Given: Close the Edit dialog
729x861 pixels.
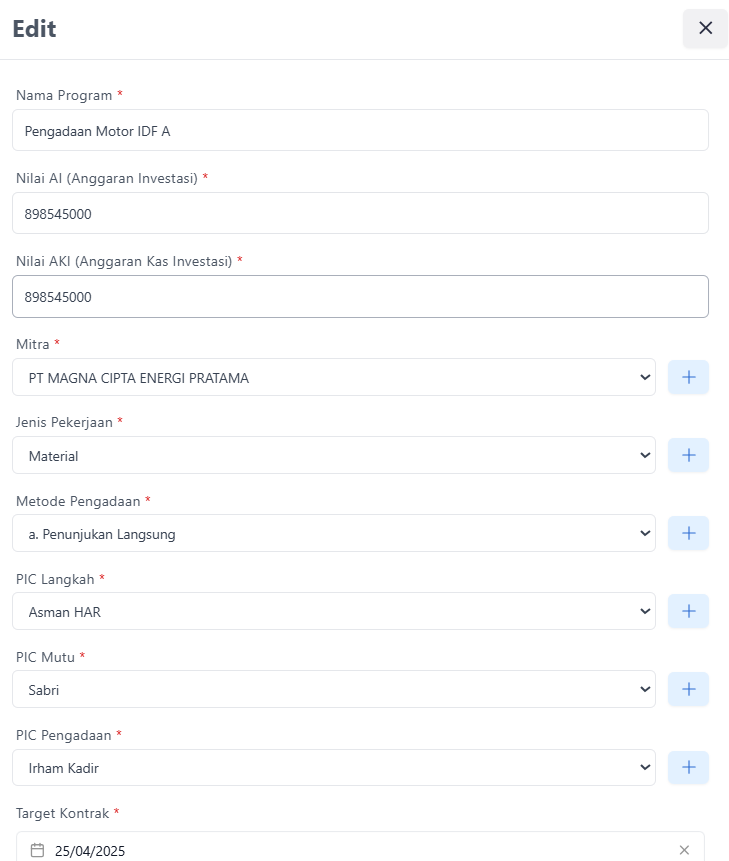Looking at the screenshot, I should tap(705, 28).
